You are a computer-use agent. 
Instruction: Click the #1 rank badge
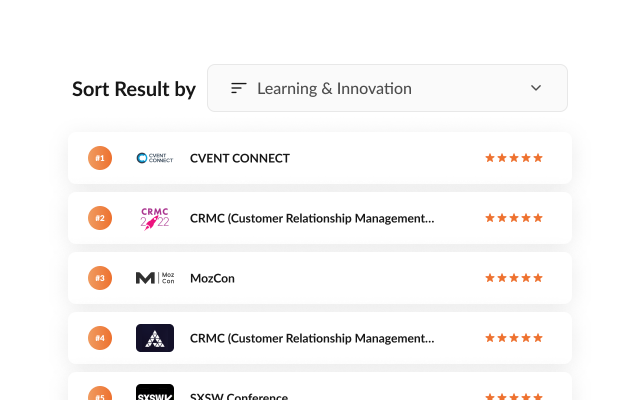coord(100,158)
